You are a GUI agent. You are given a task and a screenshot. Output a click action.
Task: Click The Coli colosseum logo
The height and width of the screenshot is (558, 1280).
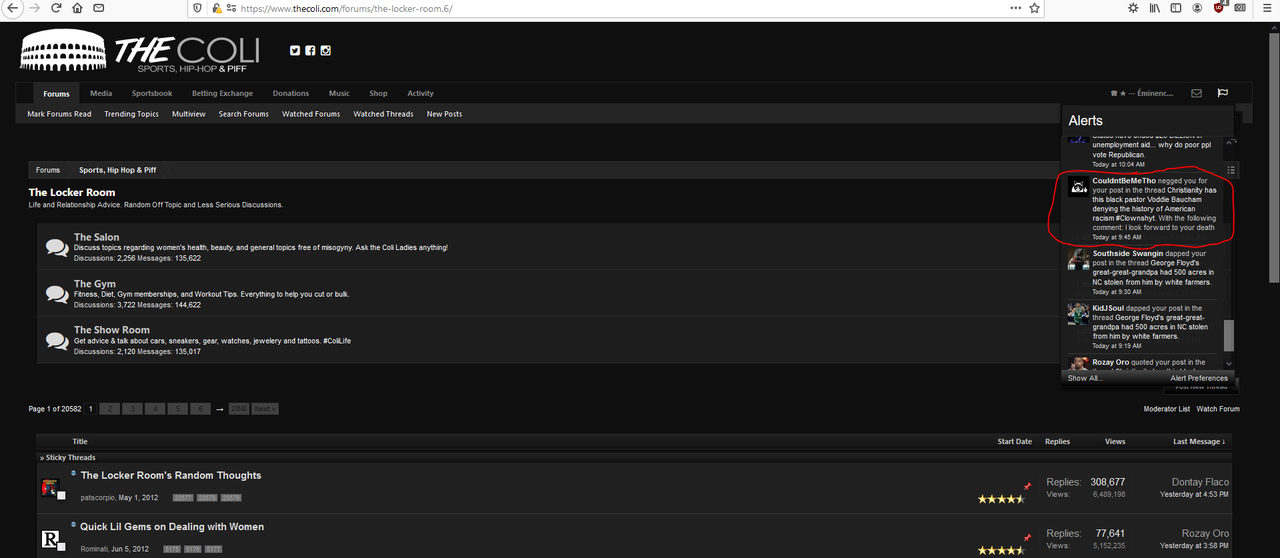(62, 50)
